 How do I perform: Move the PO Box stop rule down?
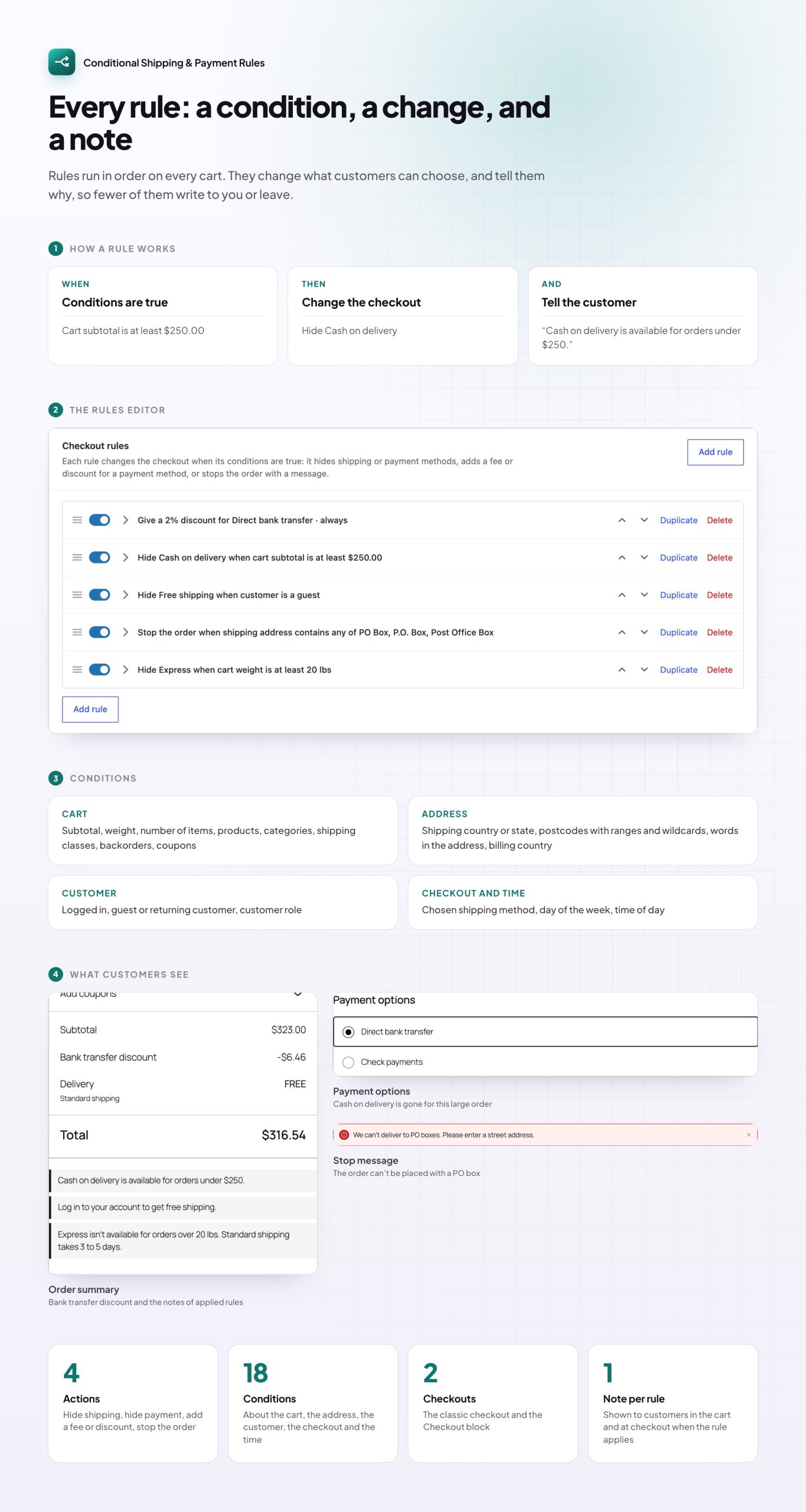(x=644, y=632)
